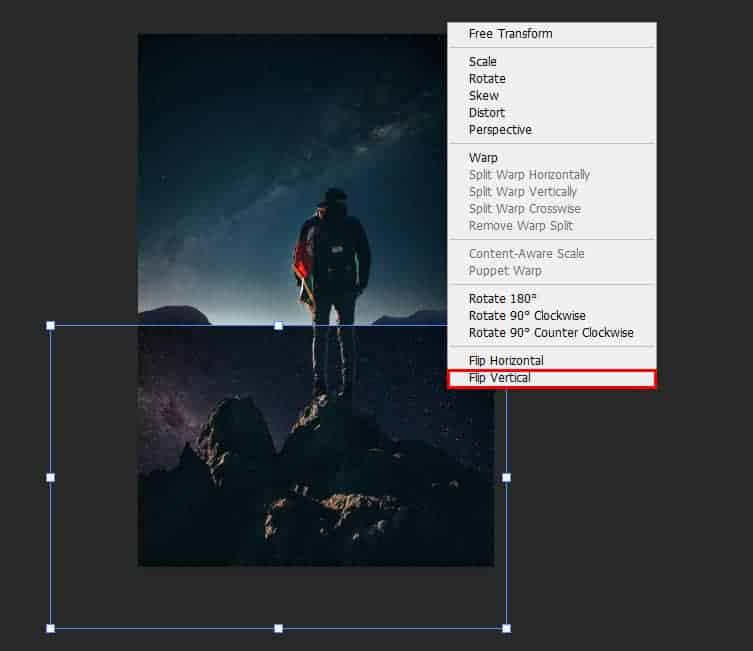Click the top-center transform edge handle

coord(278,326)
